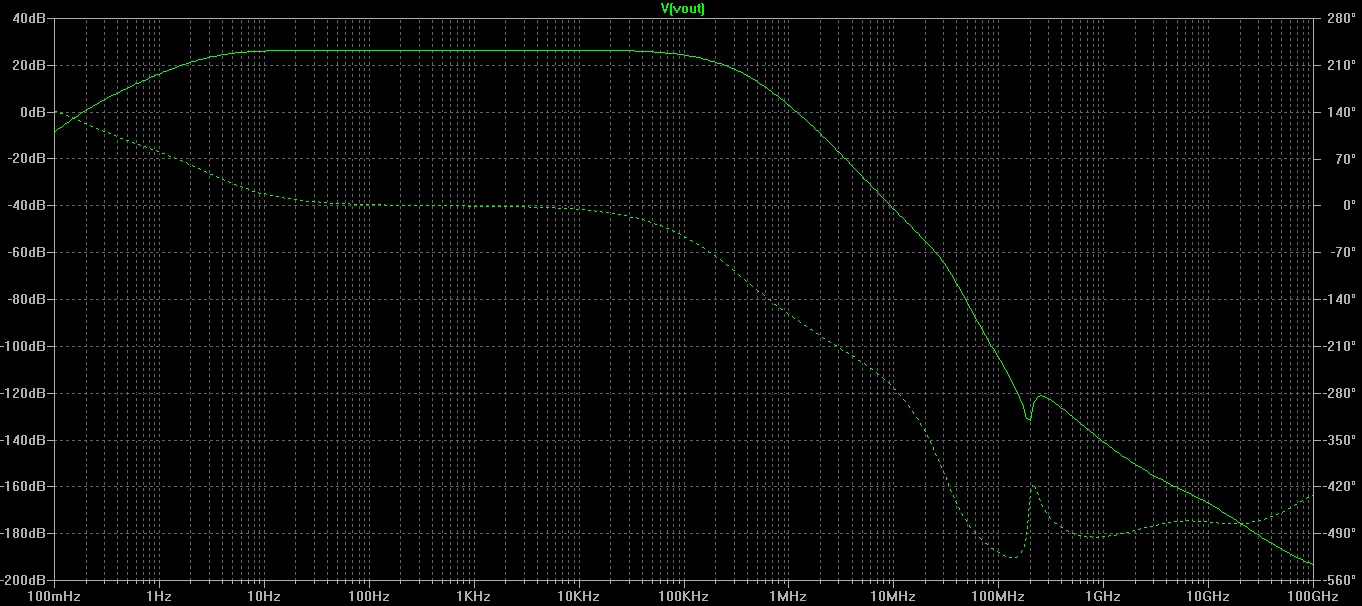Click the 20dB magnitude axis label
The image size is (1362, 606).
pyautogui.click(x=30, y=65)
